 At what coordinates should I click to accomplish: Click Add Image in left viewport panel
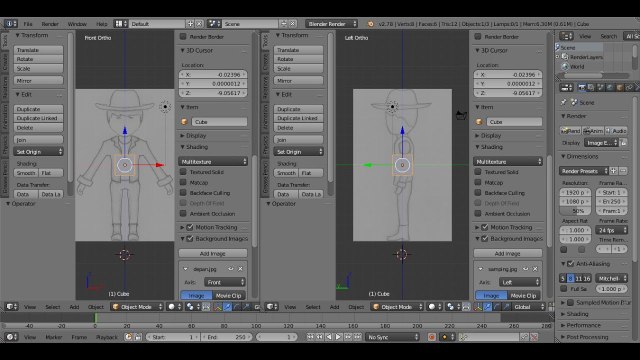coord(213,253)
